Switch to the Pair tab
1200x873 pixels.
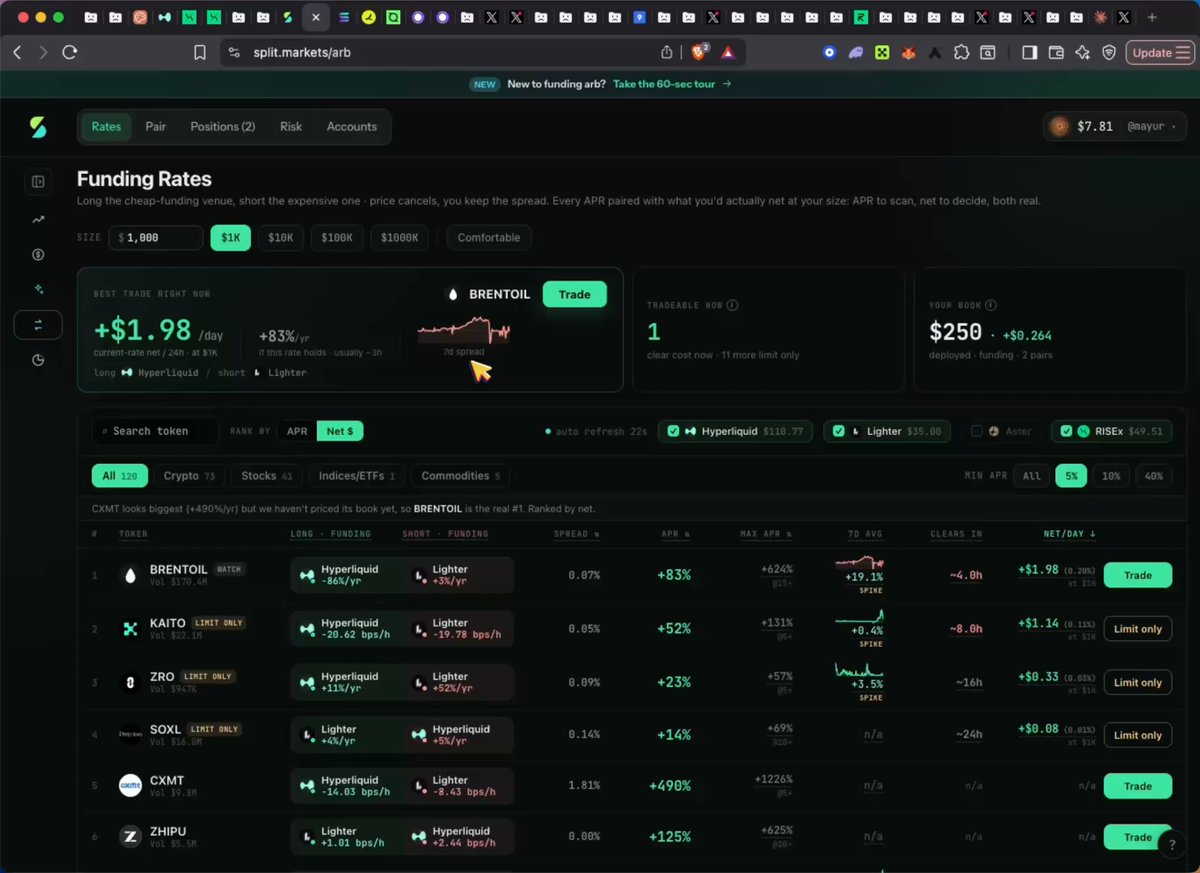click(155, 127)
